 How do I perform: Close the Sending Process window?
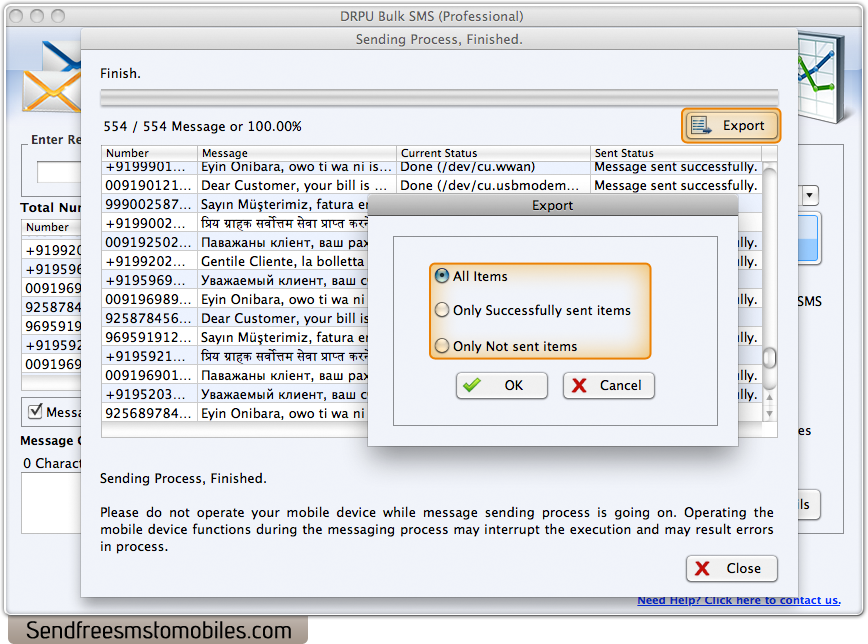tap(731, 569)
